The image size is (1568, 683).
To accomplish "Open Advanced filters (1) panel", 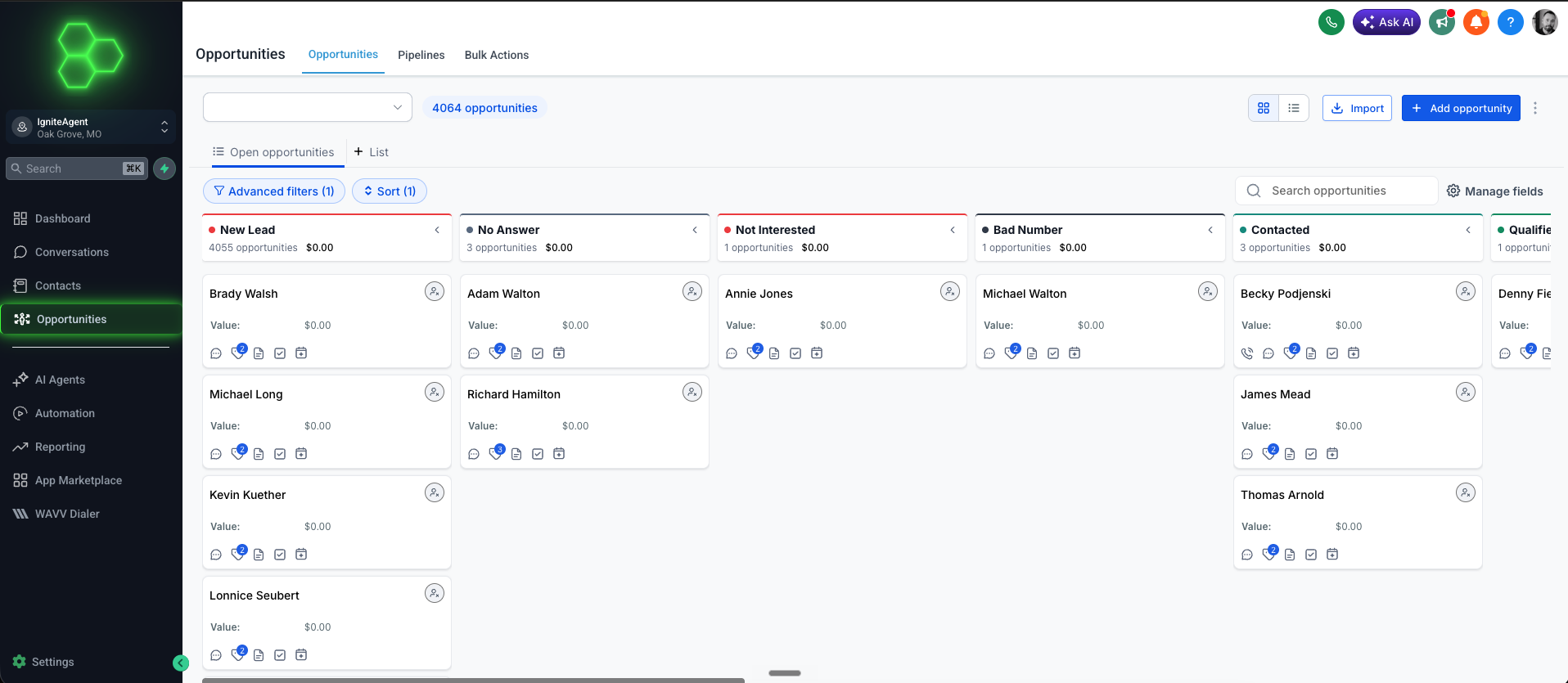I will (274, 191).
